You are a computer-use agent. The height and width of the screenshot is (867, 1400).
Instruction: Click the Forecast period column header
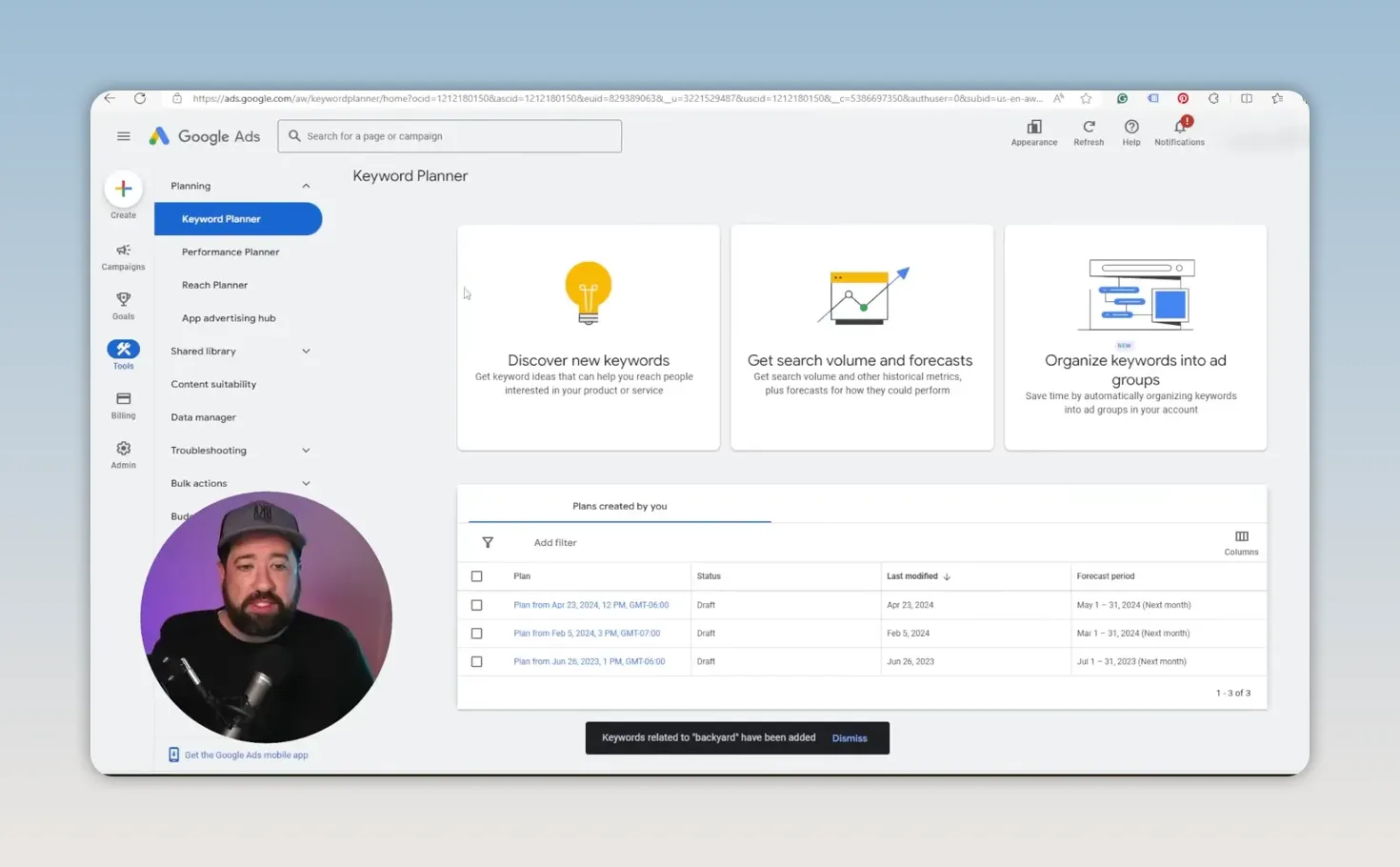tap(1106, 576)
